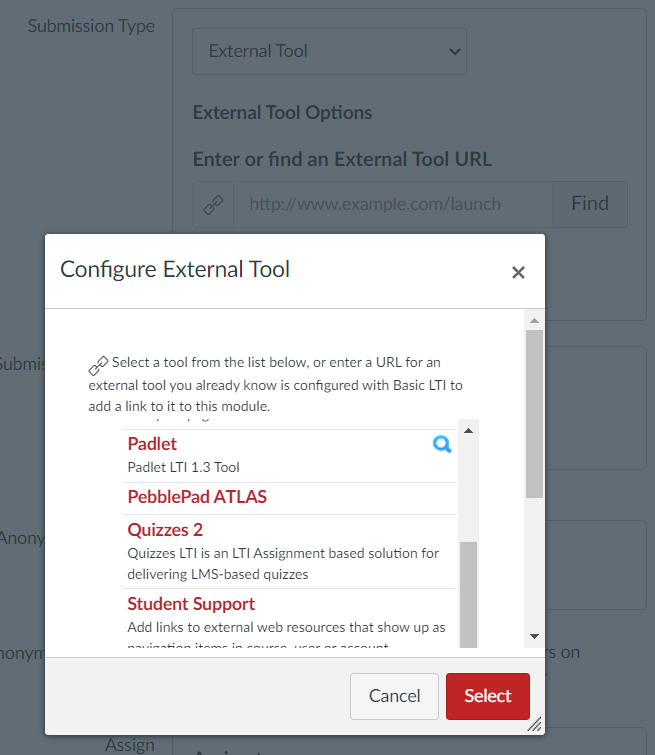Pick Quizzes 2 from the tool list

coord(165,530)
